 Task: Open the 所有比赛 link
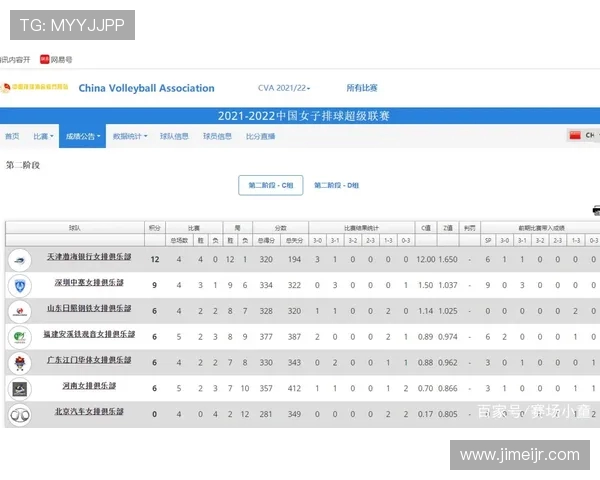pos(362,88)
